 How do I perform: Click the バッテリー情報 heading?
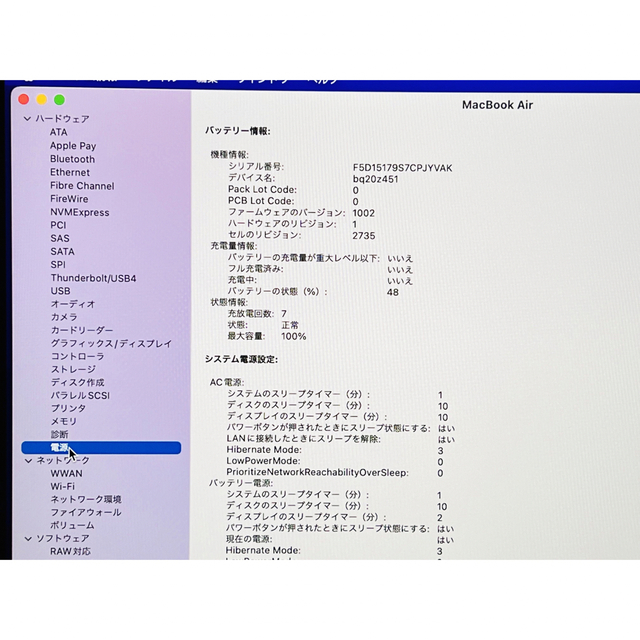(x=238, y=131)
